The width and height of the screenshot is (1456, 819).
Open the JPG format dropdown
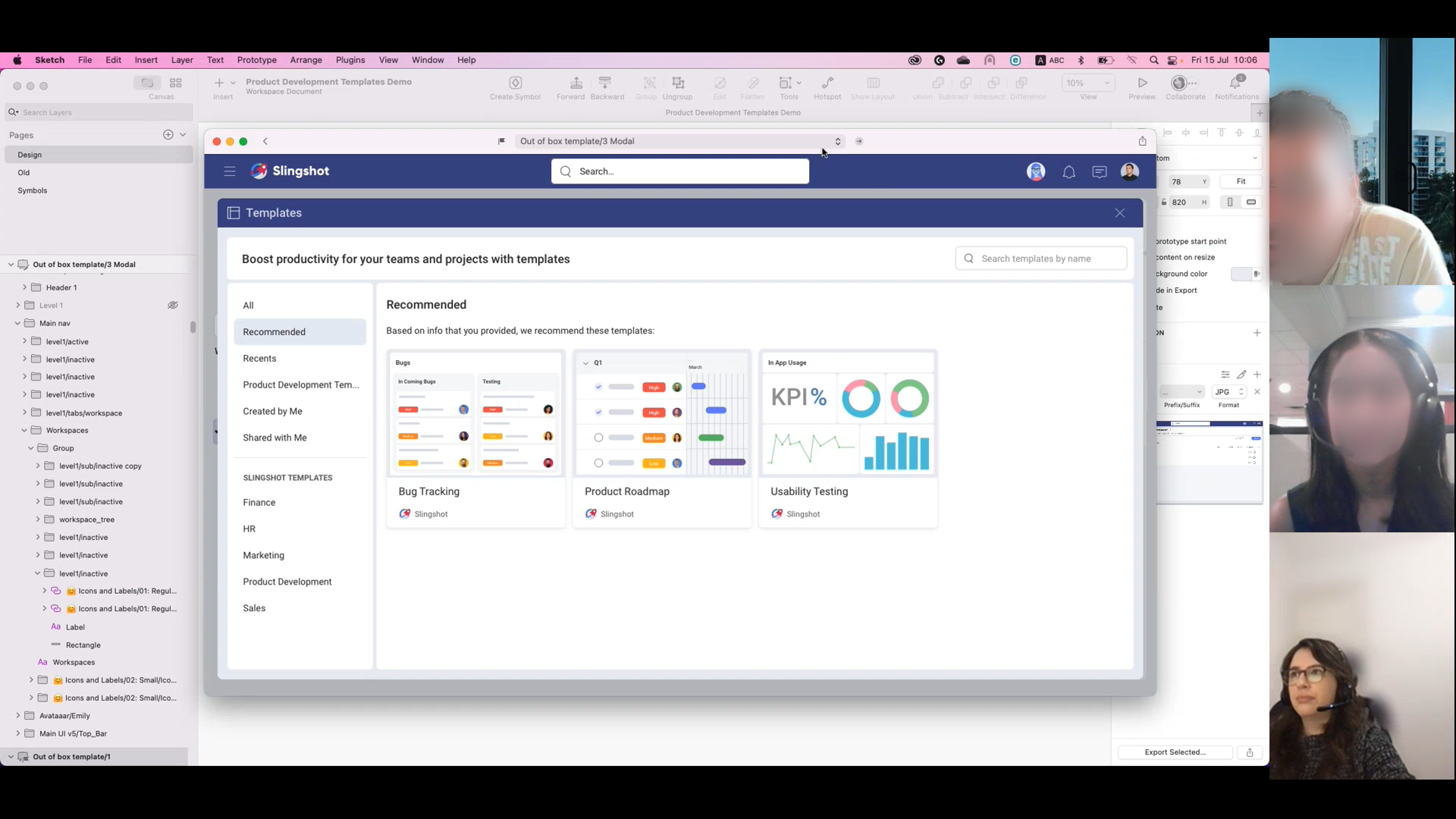click(x=1229, y=392)
